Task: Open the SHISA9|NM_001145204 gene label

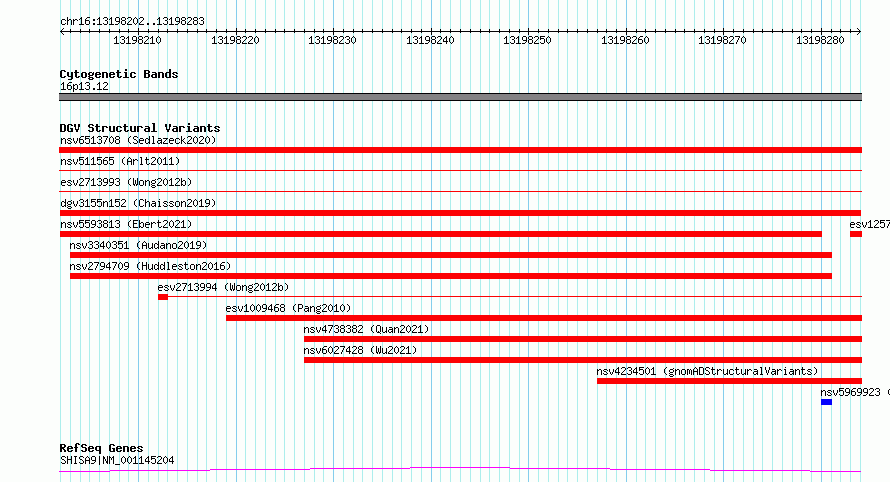Action: 117,460
